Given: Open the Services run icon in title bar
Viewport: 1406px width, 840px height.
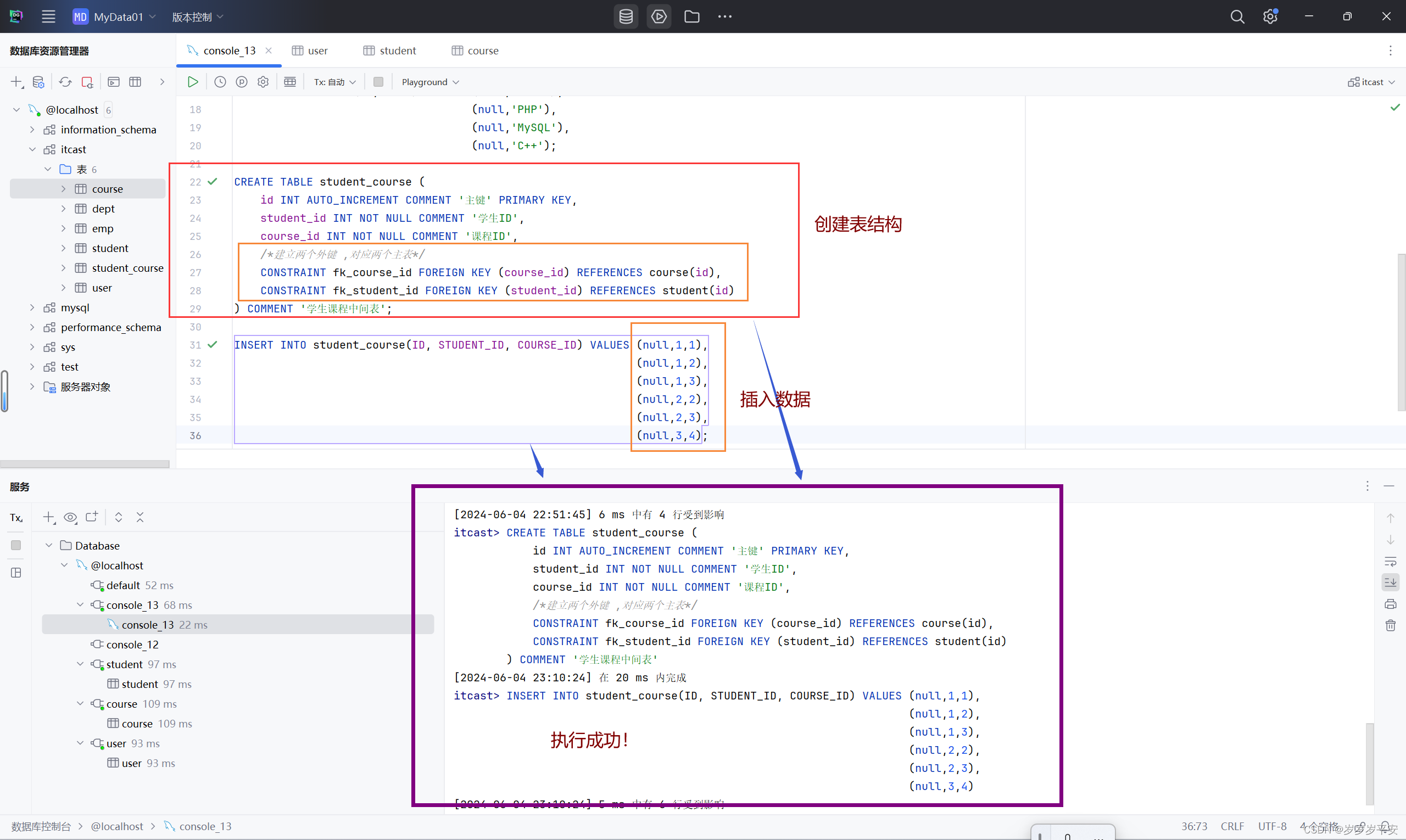Looking at the screenshot, I should (659, 16).
